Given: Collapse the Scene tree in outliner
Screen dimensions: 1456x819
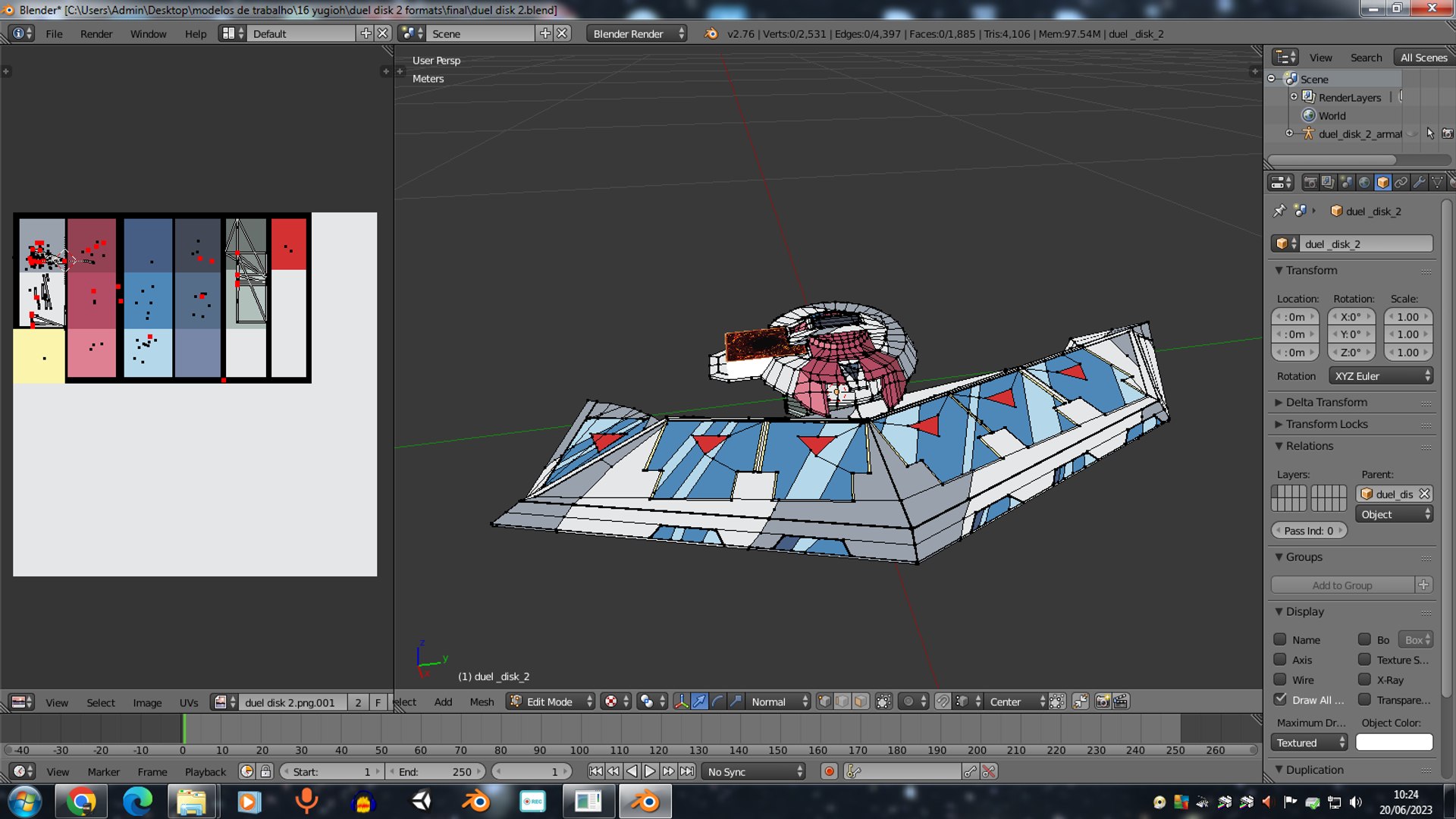Looking at the screenshot, I should click(1272, 78).
